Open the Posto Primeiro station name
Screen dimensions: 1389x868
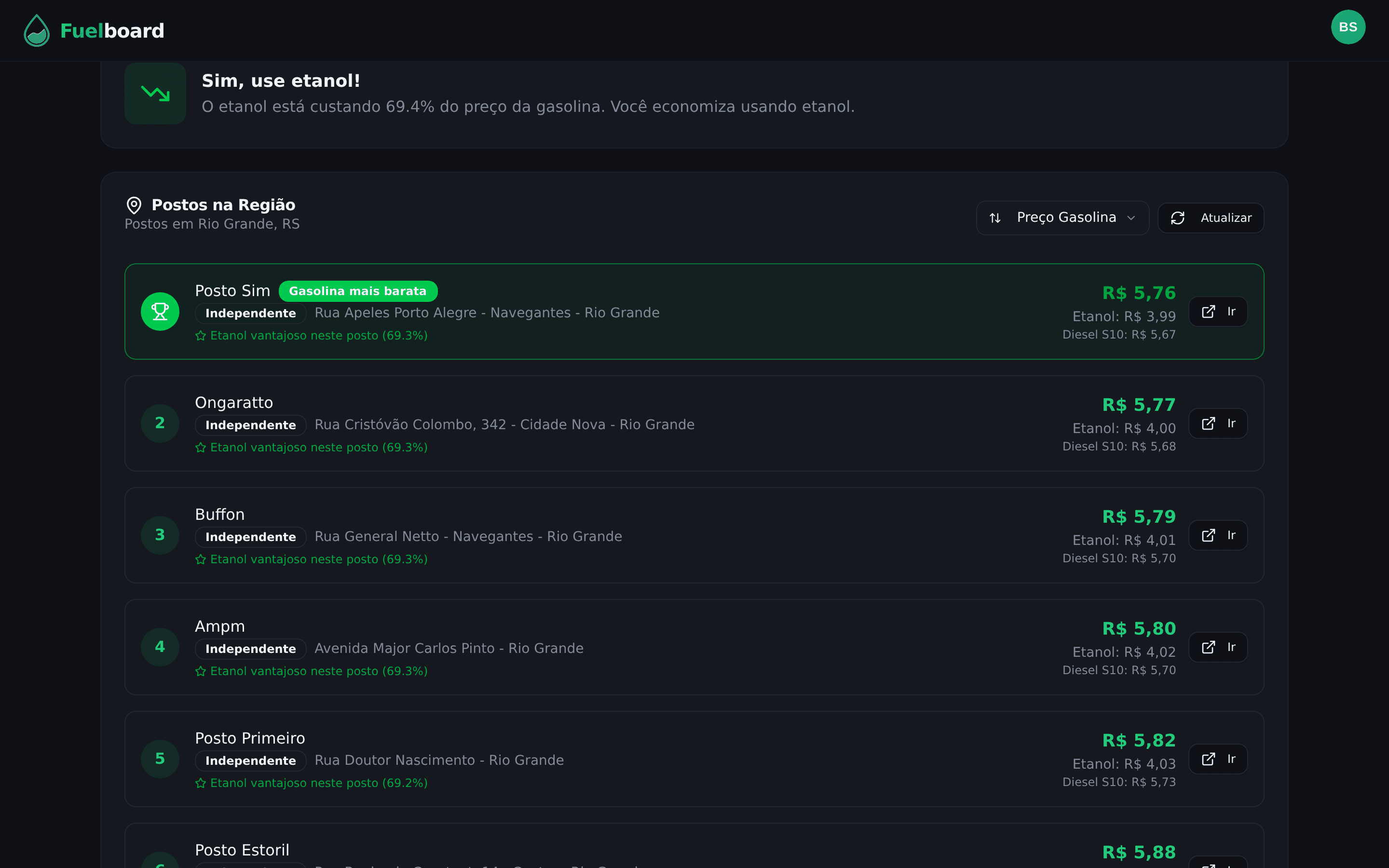coord(250,738)
